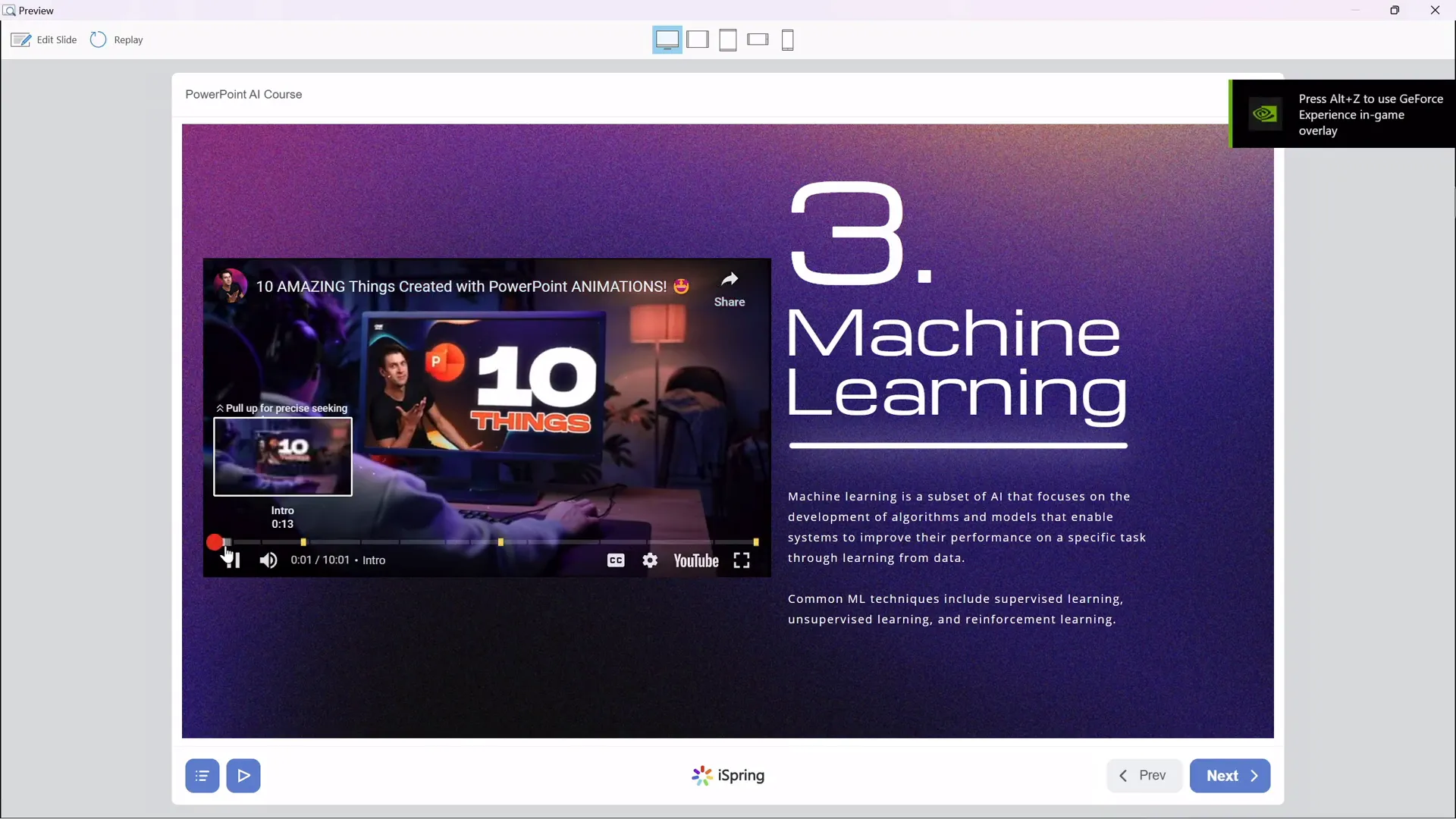Toggle closed captions CC on video
Screen dimensions: 1456x819
click(616, 560)
